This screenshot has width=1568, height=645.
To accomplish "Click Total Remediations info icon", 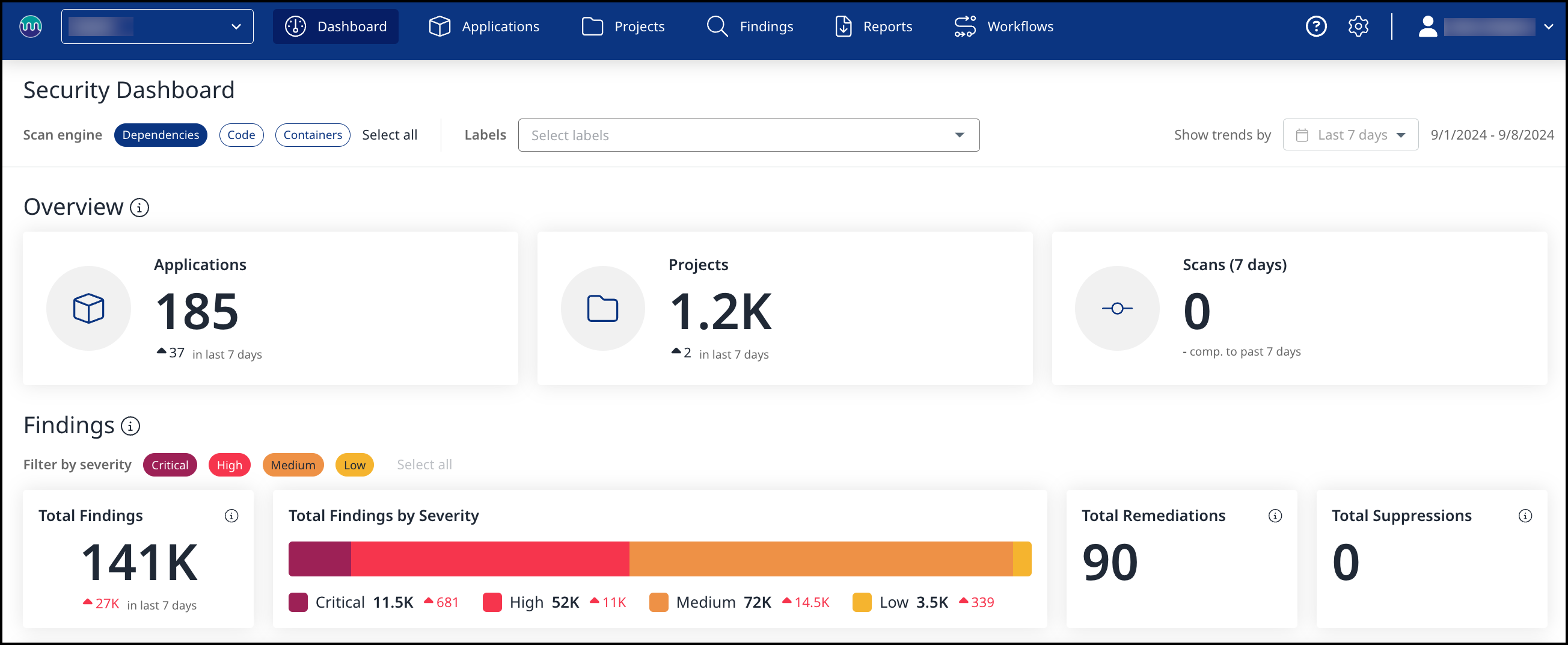I will (1275, 516).
